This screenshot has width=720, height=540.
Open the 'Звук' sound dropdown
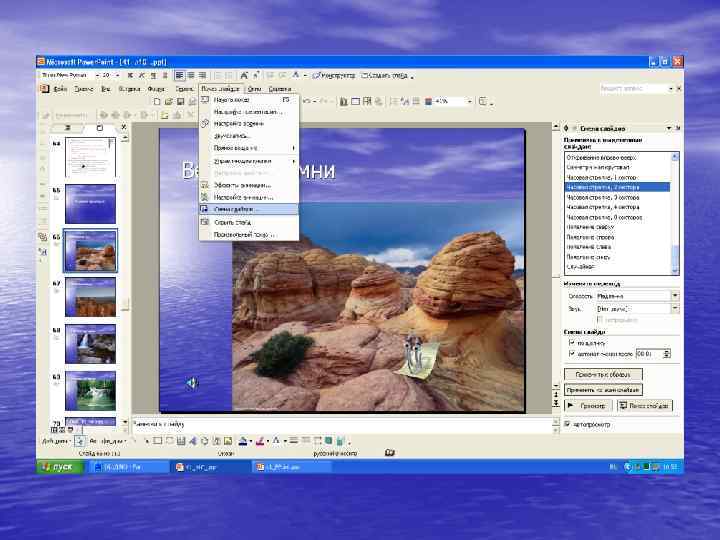(x=675, y=309)
